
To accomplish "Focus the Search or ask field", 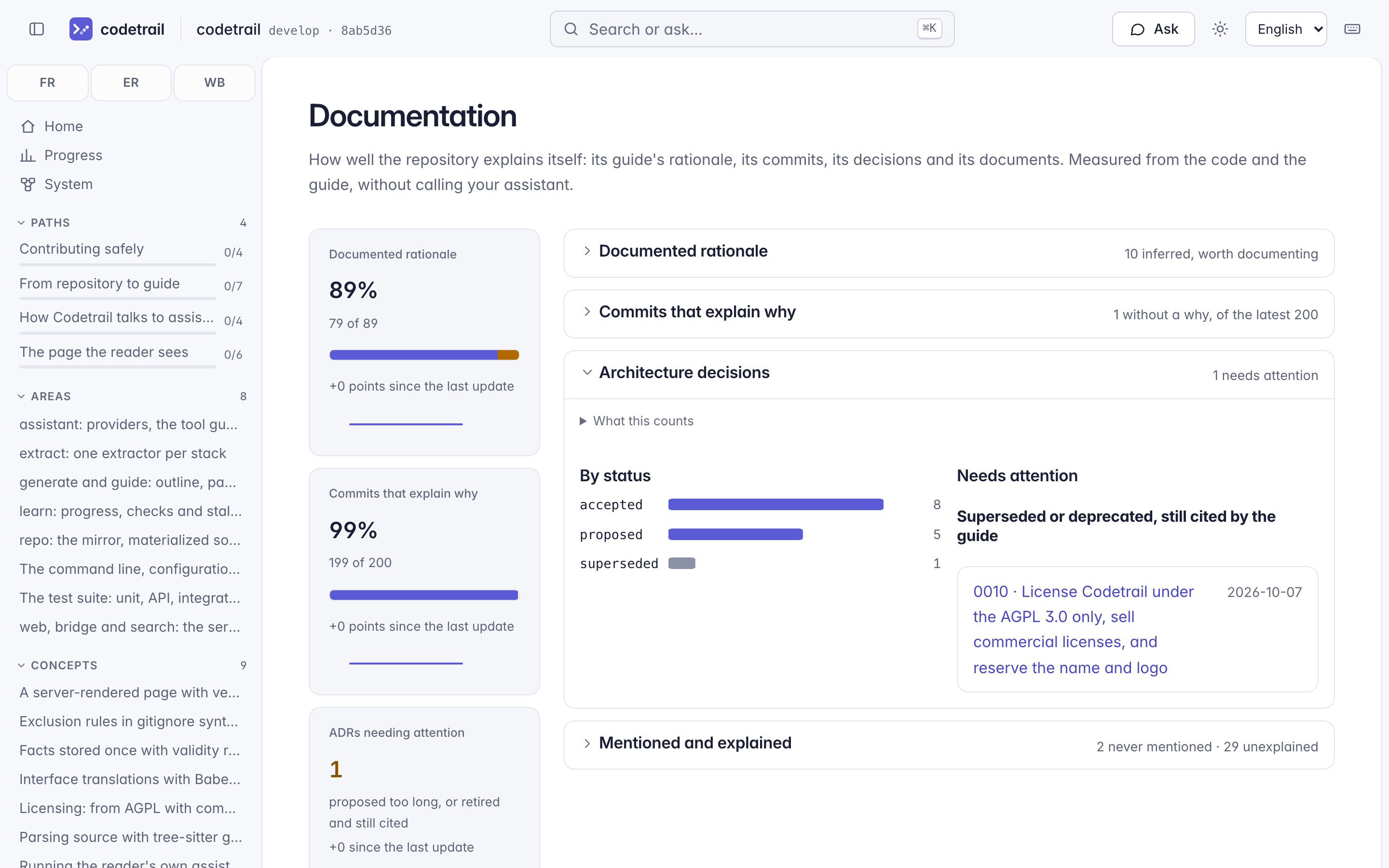I will (752, 29).
